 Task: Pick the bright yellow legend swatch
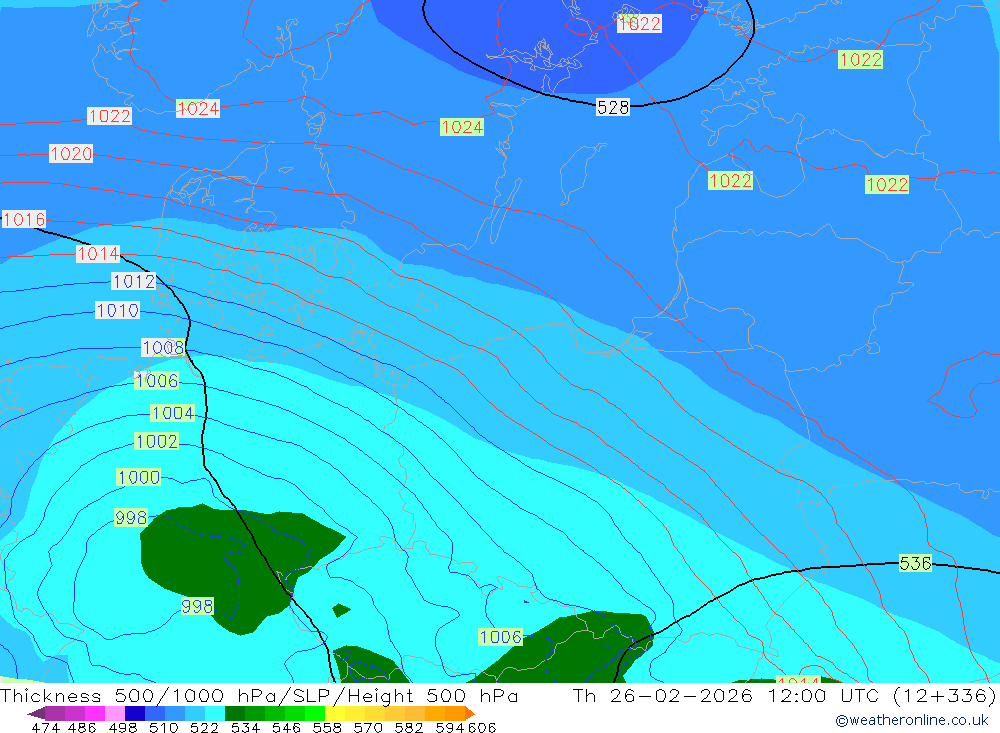[x=335, y=713]
